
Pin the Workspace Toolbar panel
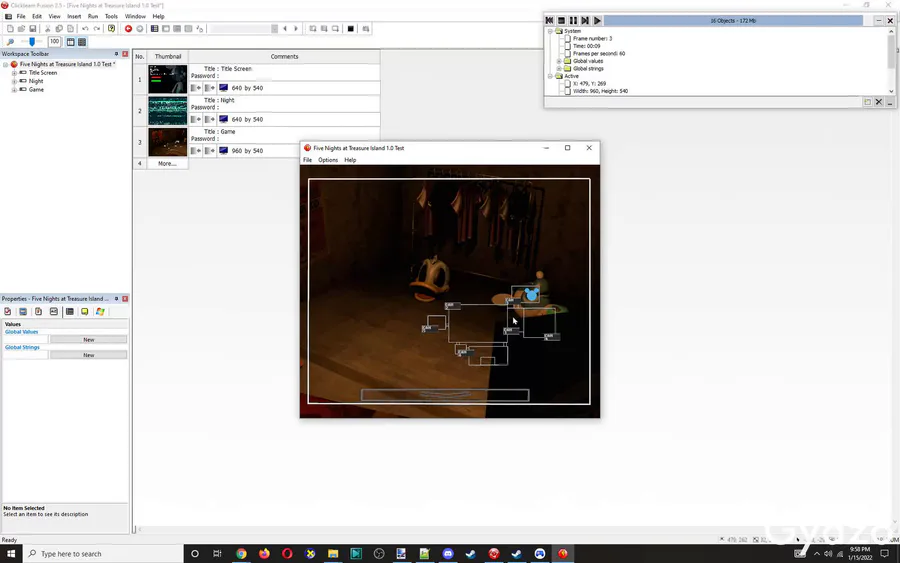[x=117, y=54]
